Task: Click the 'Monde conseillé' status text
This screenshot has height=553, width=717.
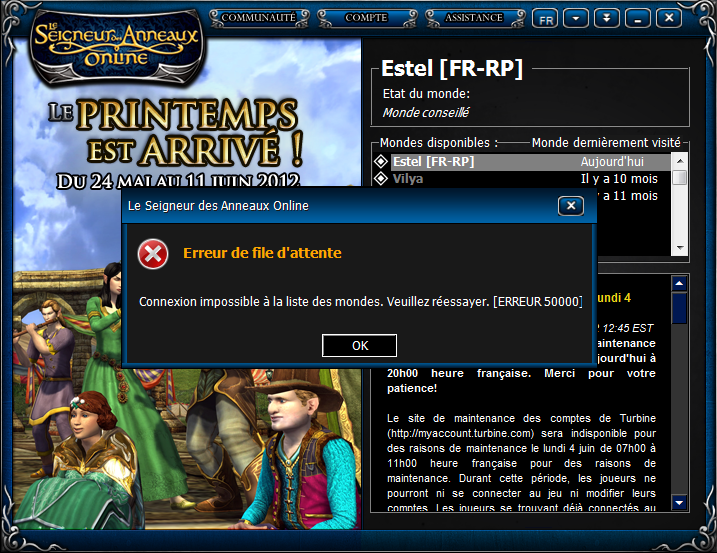Action: click(426, 113)
